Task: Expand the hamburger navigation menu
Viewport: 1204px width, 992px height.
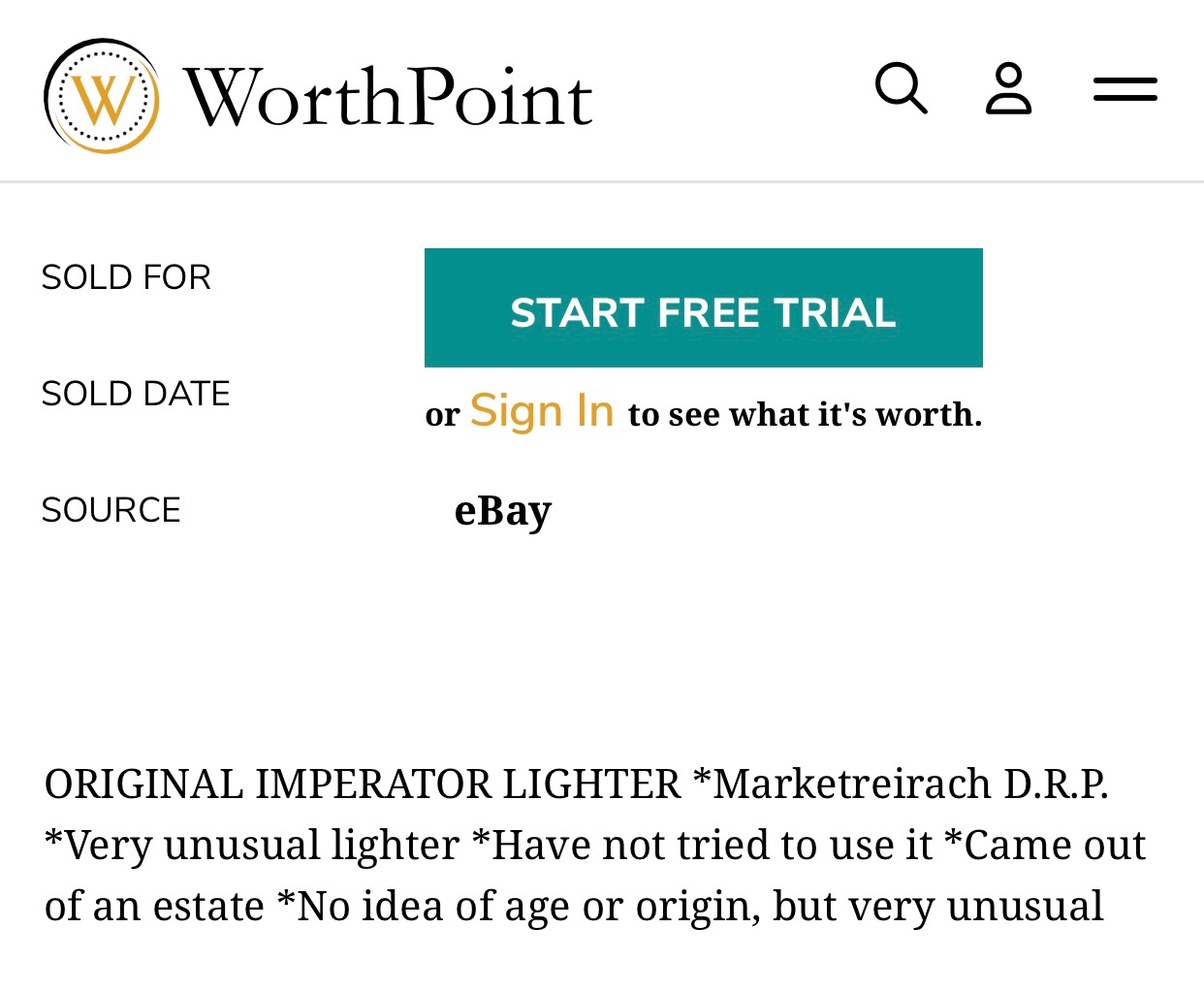Action: tap(1125, 89)
